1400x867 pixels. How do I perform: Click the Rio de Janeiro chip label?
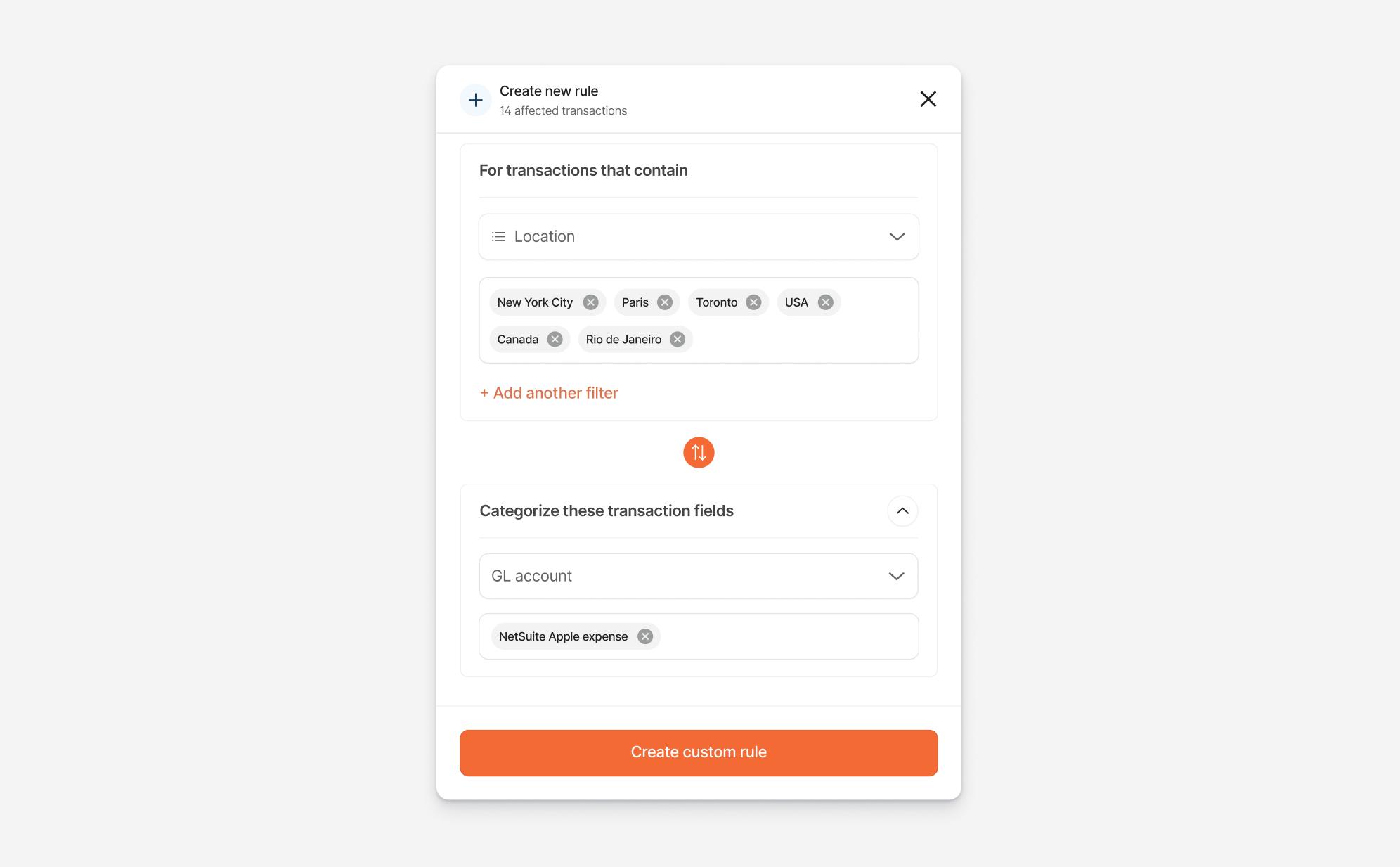tap(623, 340)
